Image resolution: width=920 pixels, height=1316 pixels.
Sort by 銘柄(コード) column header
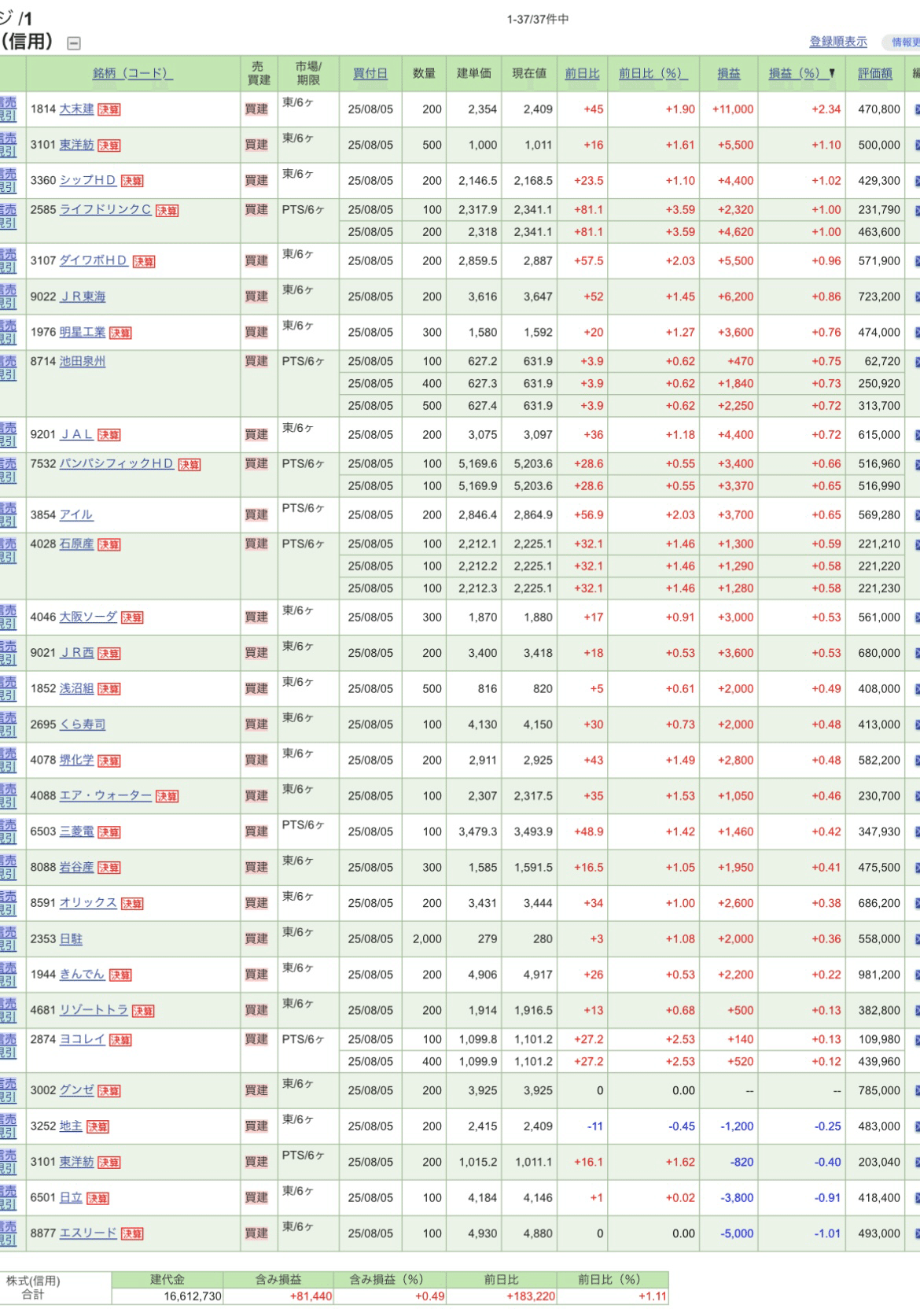point(133,73)
